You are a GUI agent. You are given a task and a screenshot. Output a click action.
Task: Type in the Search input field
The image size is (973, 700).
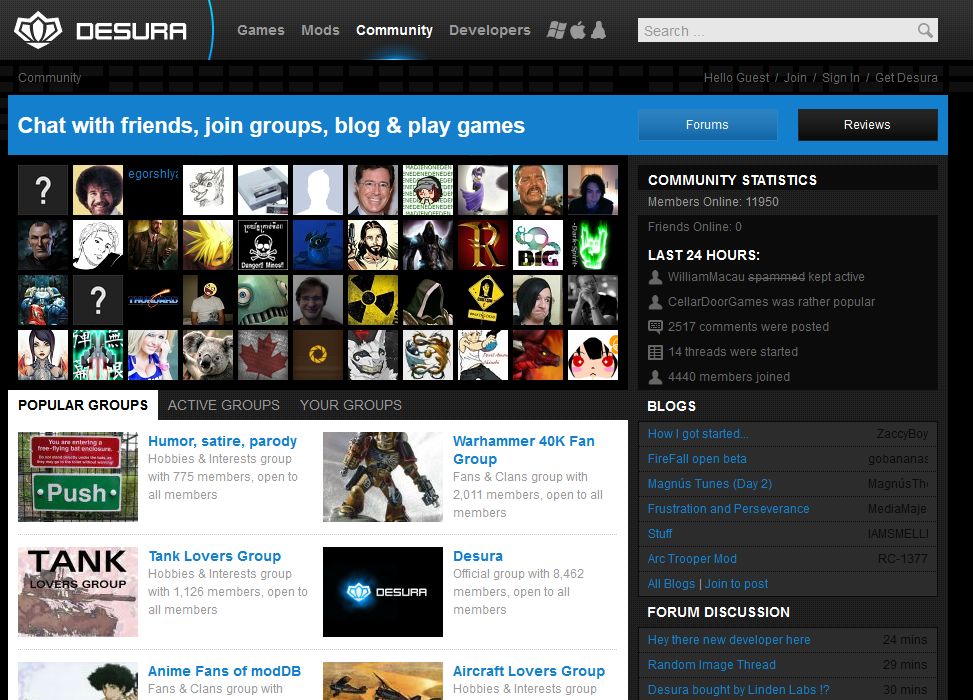click(775, 31)
